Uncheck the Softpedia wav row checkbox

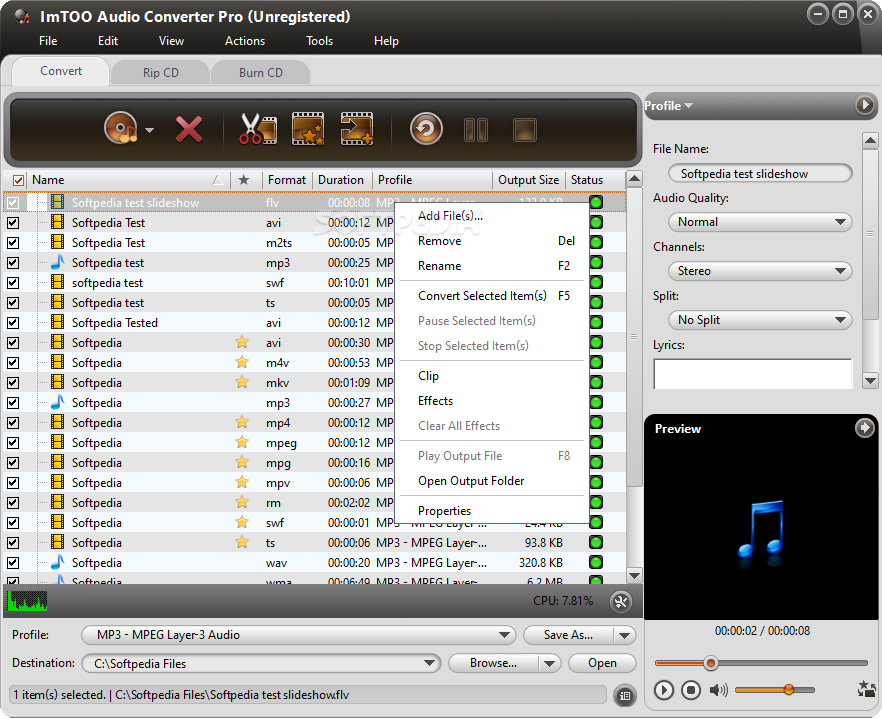pos(13,563)
